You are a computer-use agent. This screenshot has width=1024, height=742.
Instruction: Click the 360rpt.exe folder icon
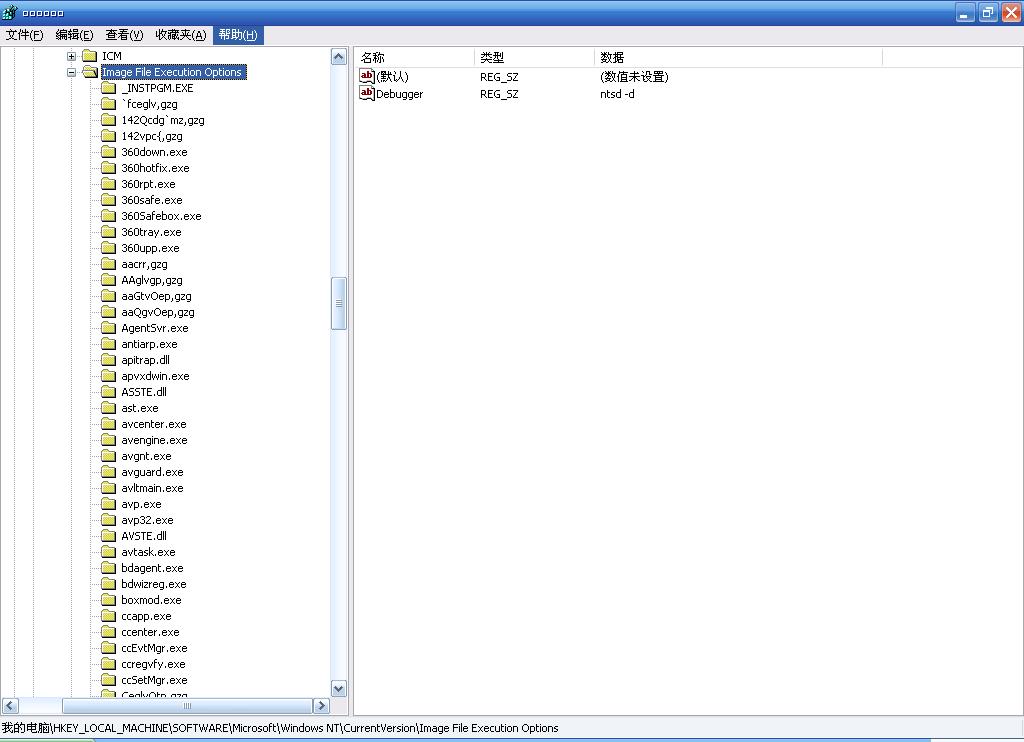[x=108, y=184]
